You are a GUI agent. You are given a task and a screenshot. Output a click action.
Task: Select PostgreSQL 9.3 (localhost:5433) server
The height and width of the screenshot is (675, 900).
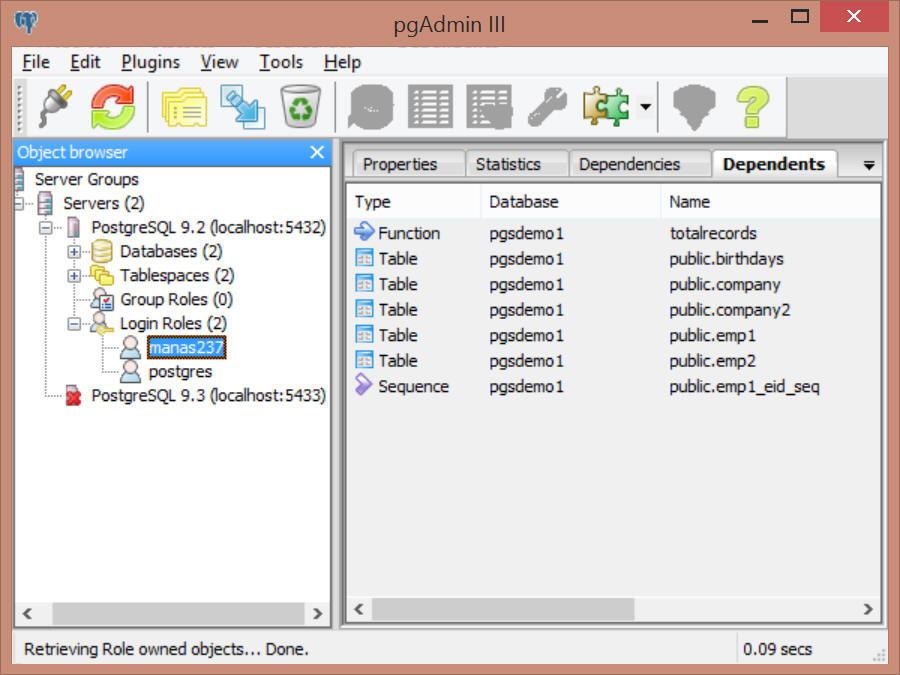[208, 395]
